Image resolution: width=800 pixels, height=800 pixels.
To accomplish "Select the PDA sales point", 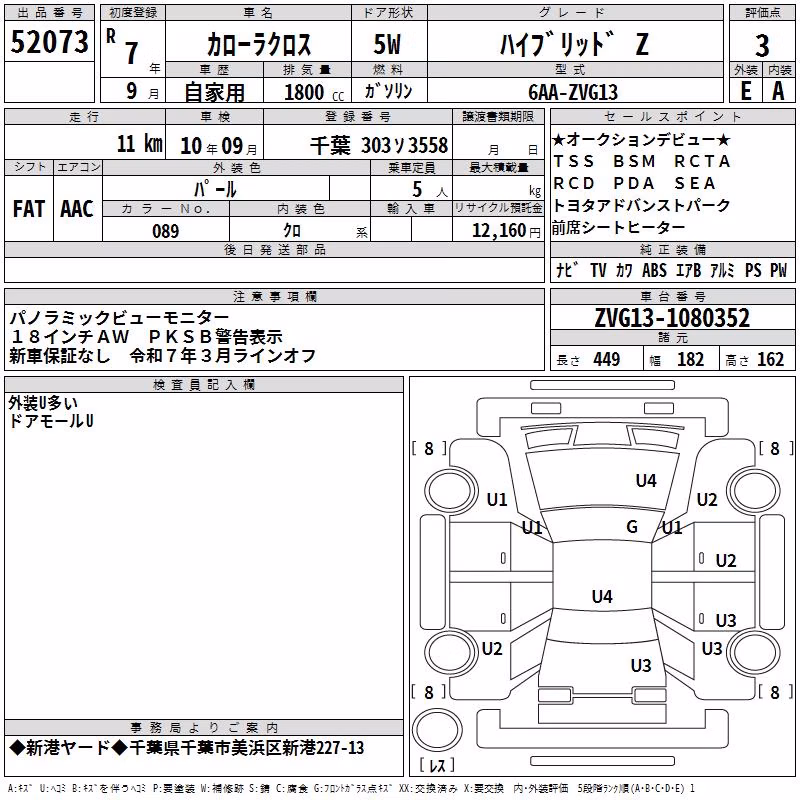I will pos(634,183).
